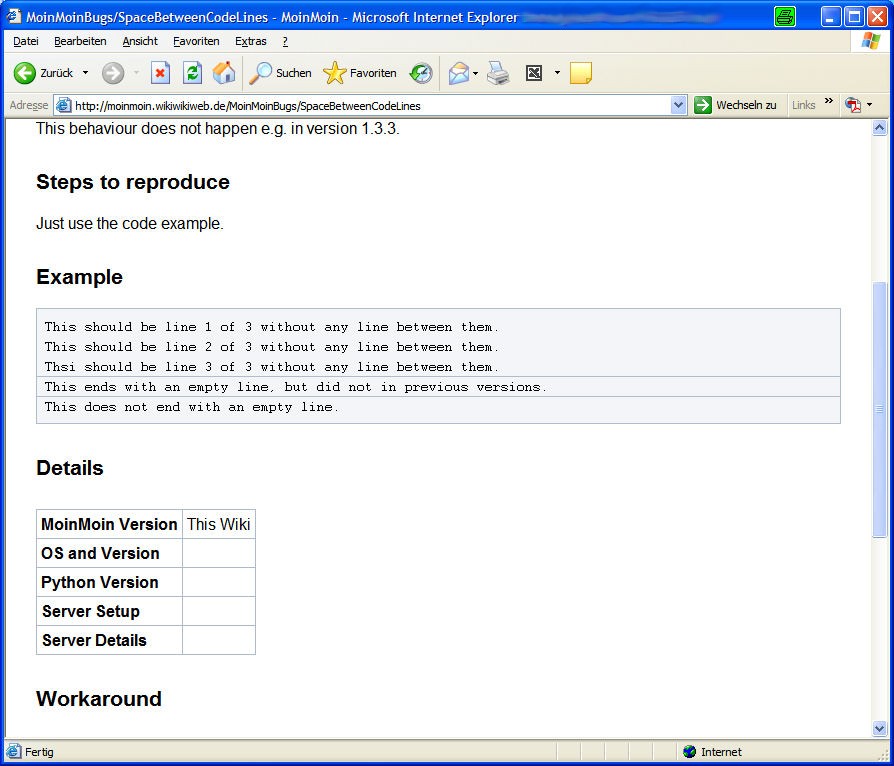The image size is (894, 766).
Task: Click the scrollbar down arrow
Action: pos(880,728)
